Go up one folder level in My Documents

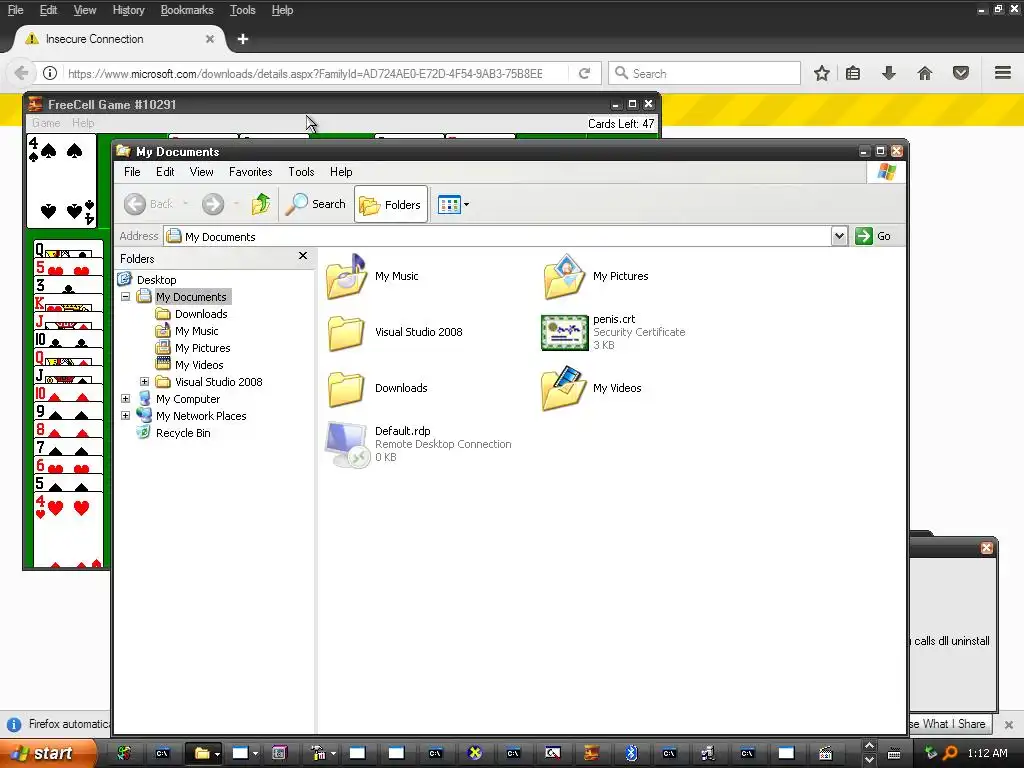tap(261, 204)
